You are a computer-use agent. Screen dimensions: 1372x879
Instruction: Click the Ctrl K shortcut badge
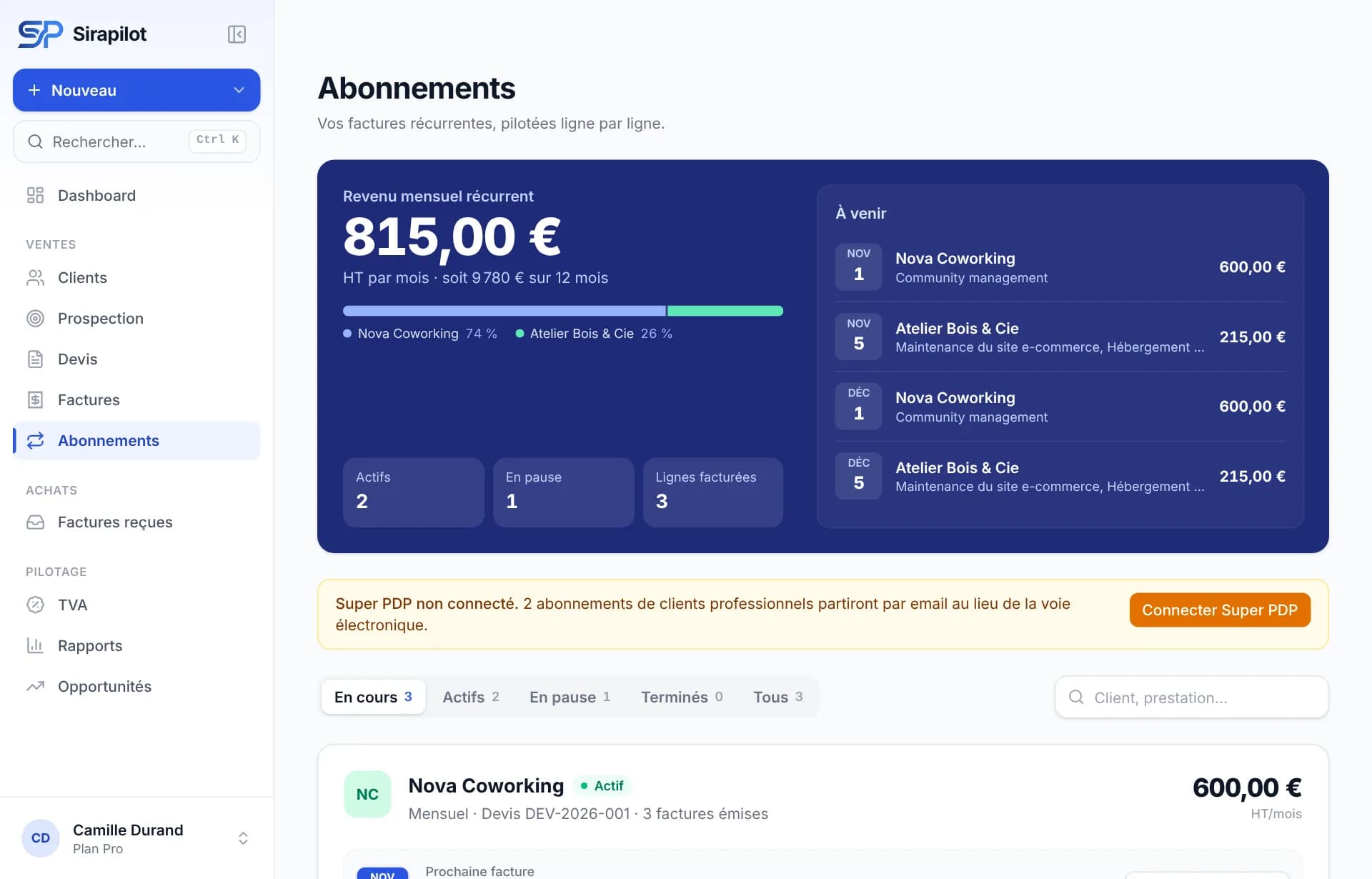tap(217, 140)
